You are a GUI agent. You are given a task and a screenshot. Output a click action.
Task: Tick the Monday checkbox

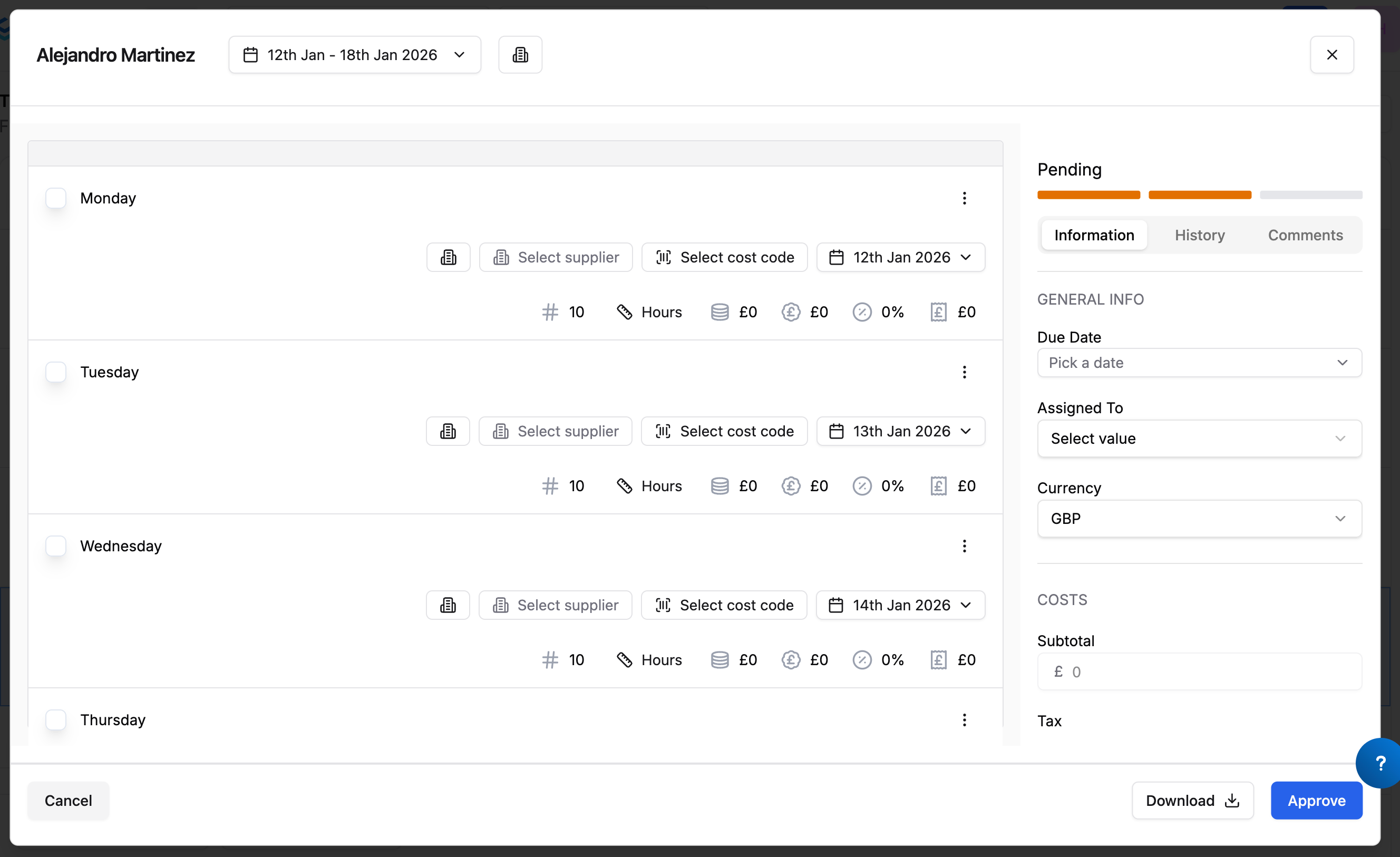click(x=56, y=198)
